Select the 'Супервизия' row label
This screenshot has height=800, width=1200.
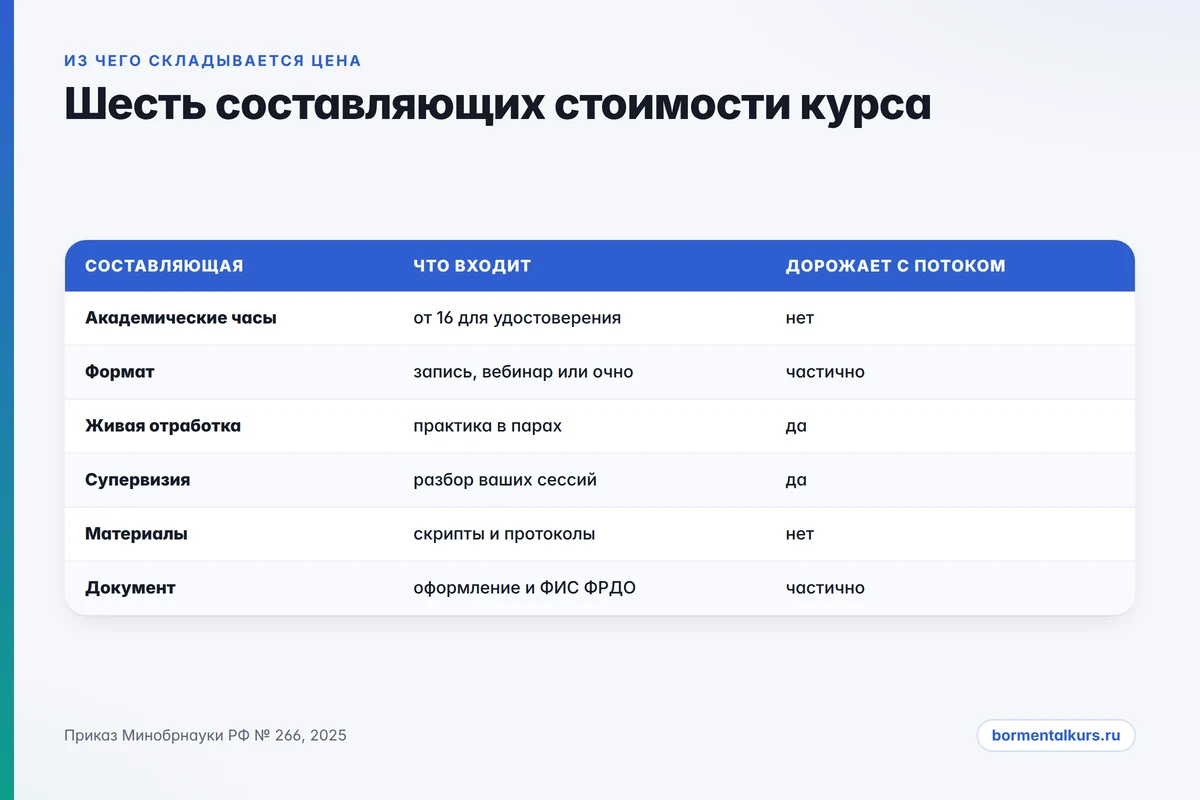pyautogui.click(x=138, y=480)
